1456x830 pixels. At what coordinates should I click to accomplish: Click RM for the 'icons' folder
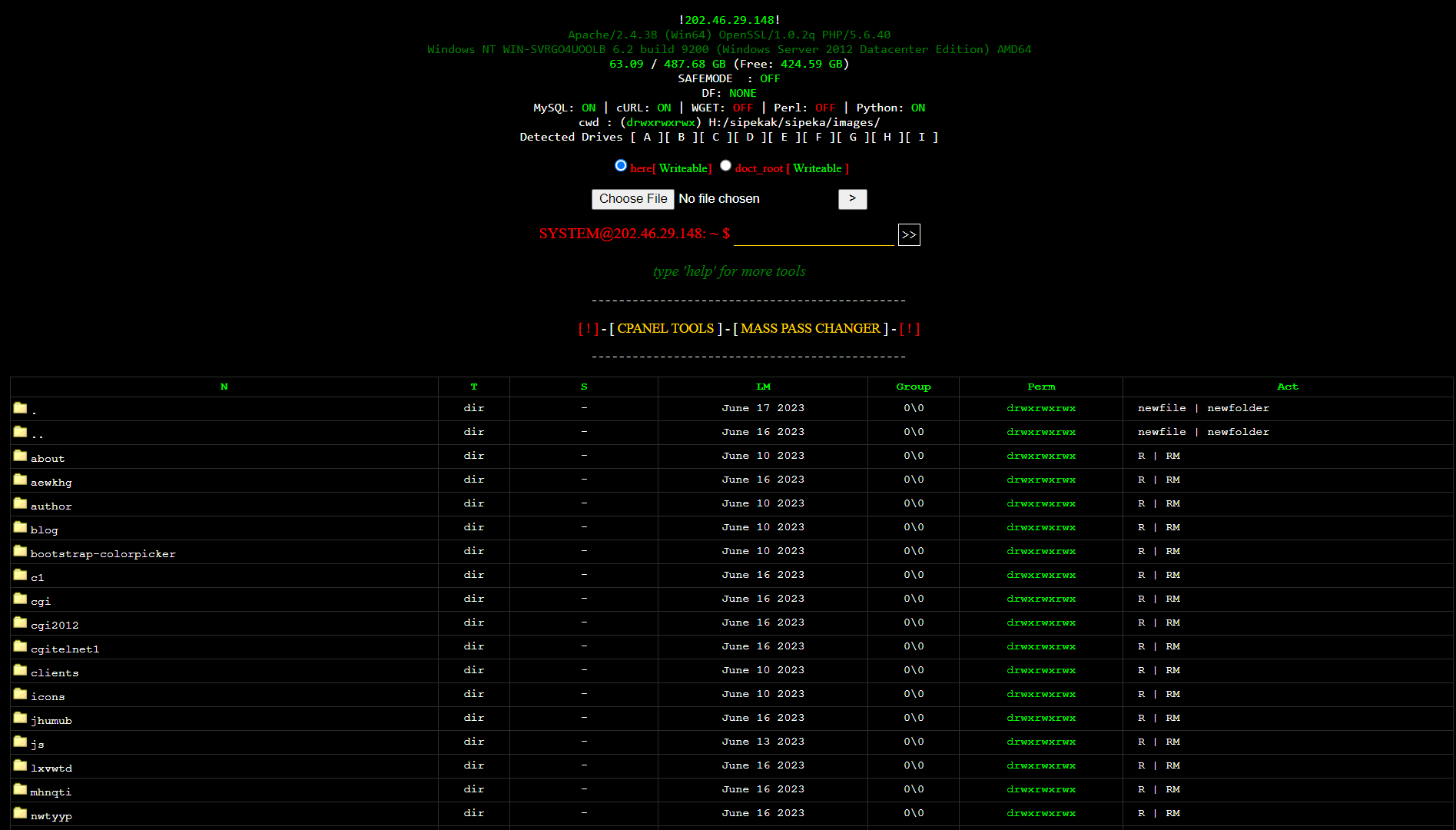(1172, 694)
